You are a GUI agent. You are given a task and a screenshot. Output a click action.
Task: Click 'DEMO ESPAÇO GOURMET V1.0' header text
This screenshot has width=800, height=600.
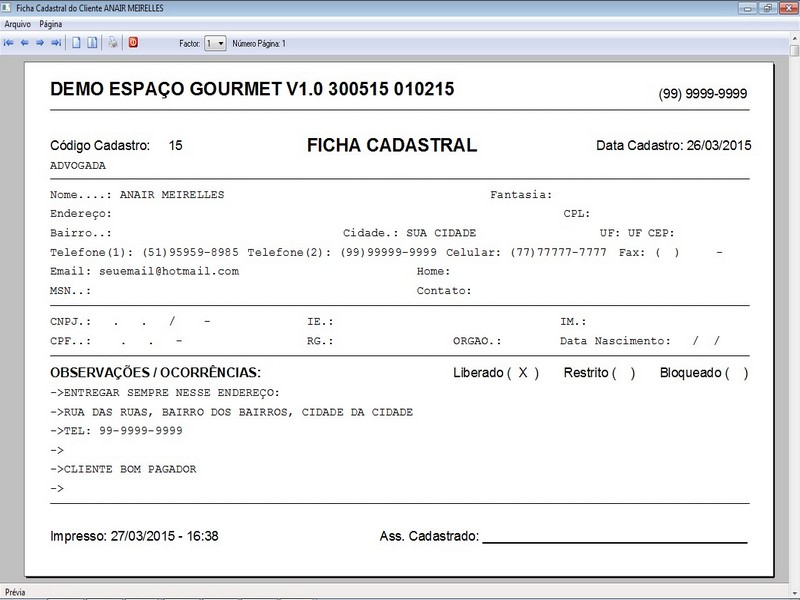coord(186,89)
